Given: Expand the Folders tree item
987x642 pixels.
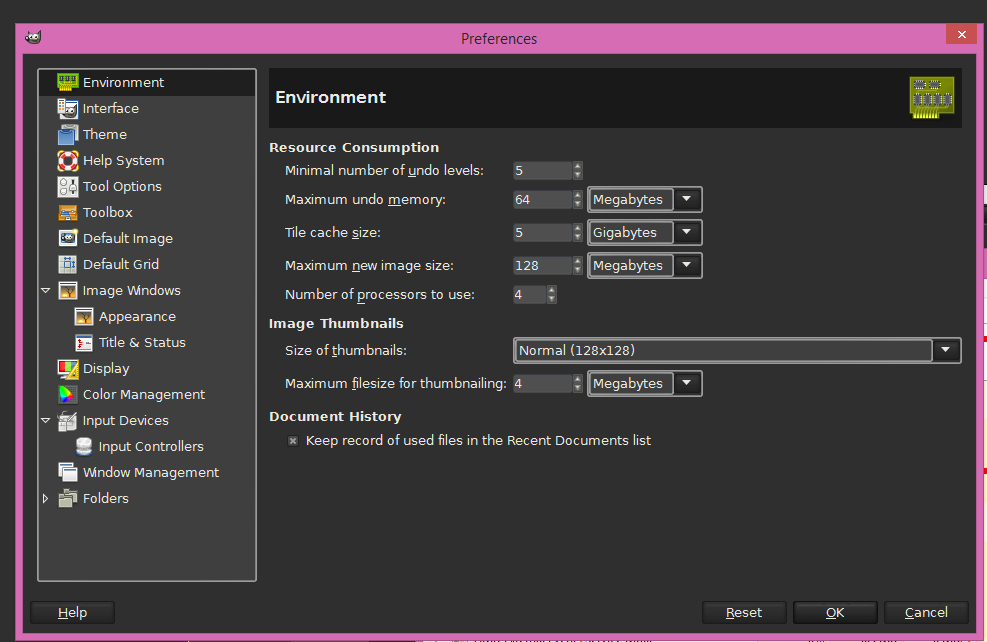Looking at the screenshot, I should pos(45,498).
